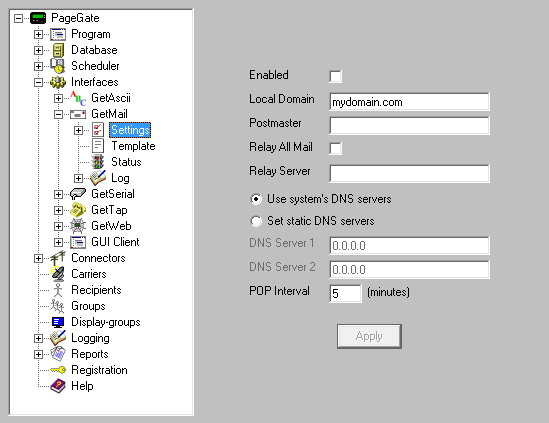
Task: Open the Database filing cabinet icon
Action: point(58,50)
